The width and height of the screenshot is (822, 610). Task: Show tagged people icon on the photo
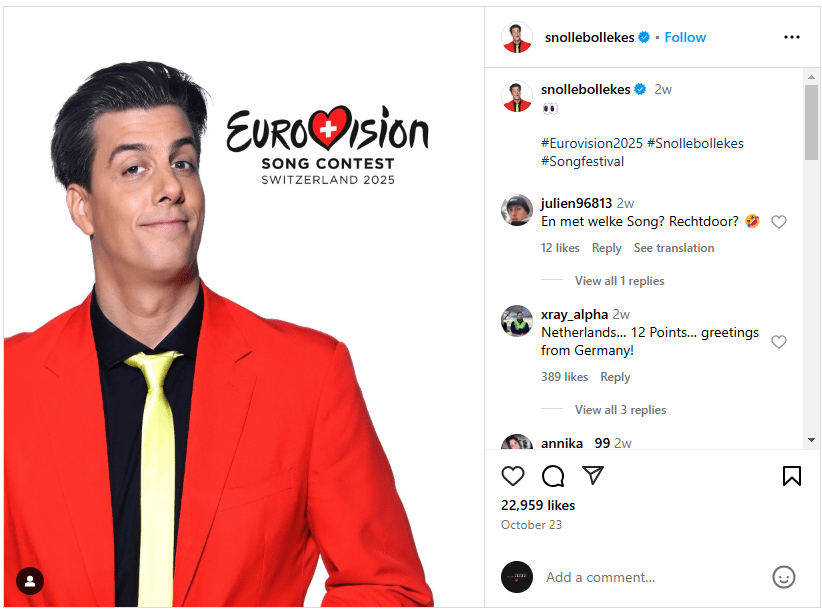click(30, 581)
